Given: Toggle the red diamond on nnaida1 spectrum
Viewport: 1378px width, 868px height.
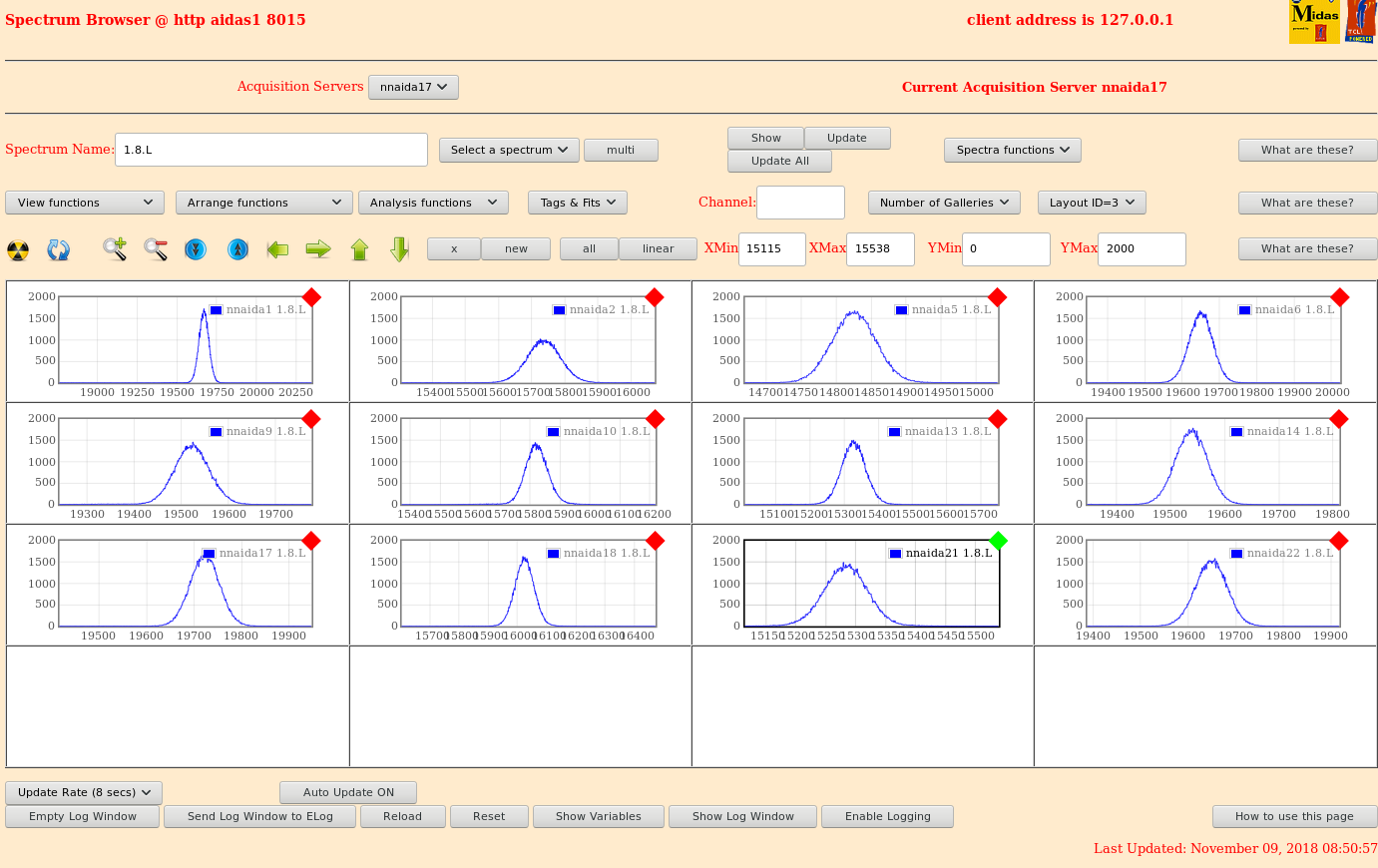Looking at the screenshot, I should 311,297.
